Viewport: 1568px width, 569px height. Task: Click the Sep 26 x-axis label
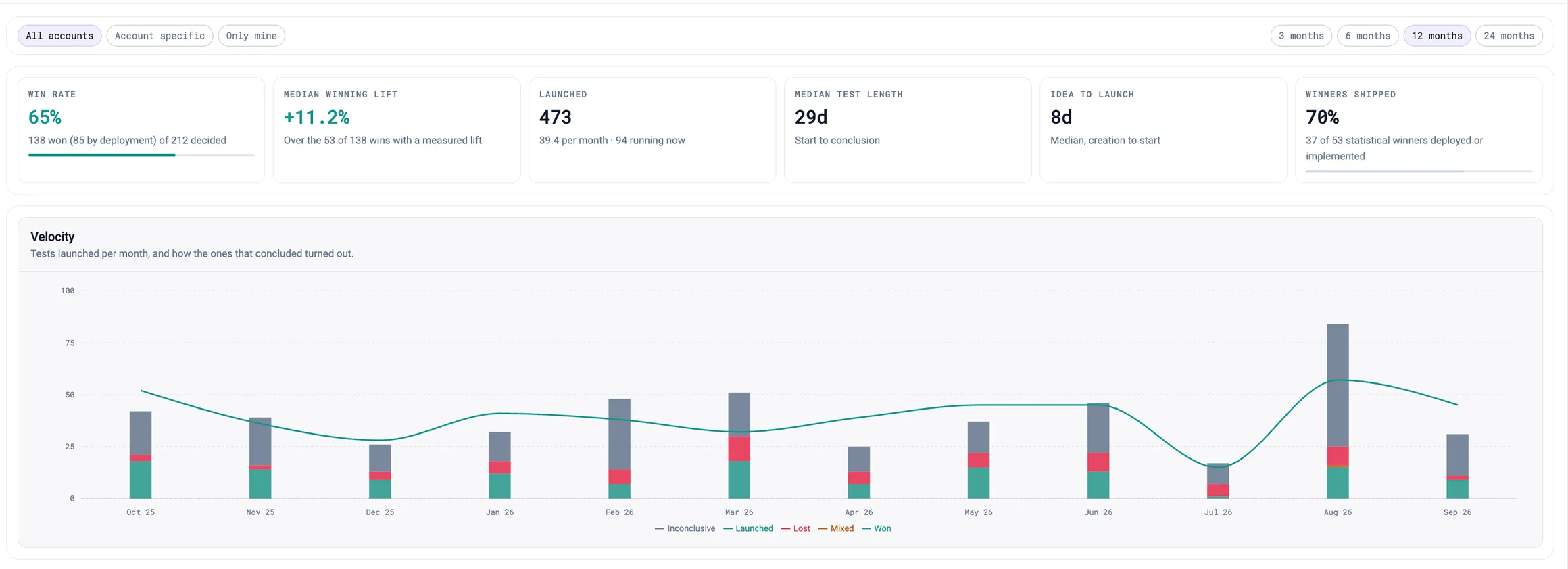point(1457,512)
